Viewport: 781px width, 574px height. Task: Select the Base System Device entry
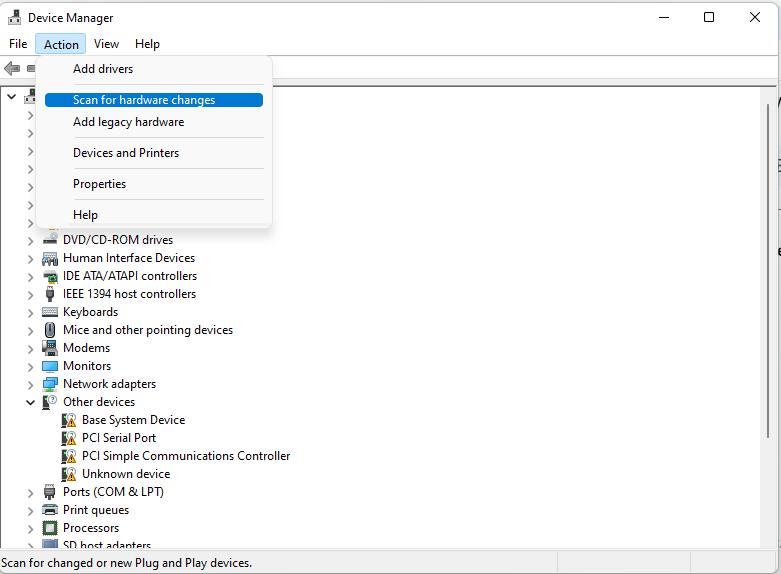tap(133, 420)
